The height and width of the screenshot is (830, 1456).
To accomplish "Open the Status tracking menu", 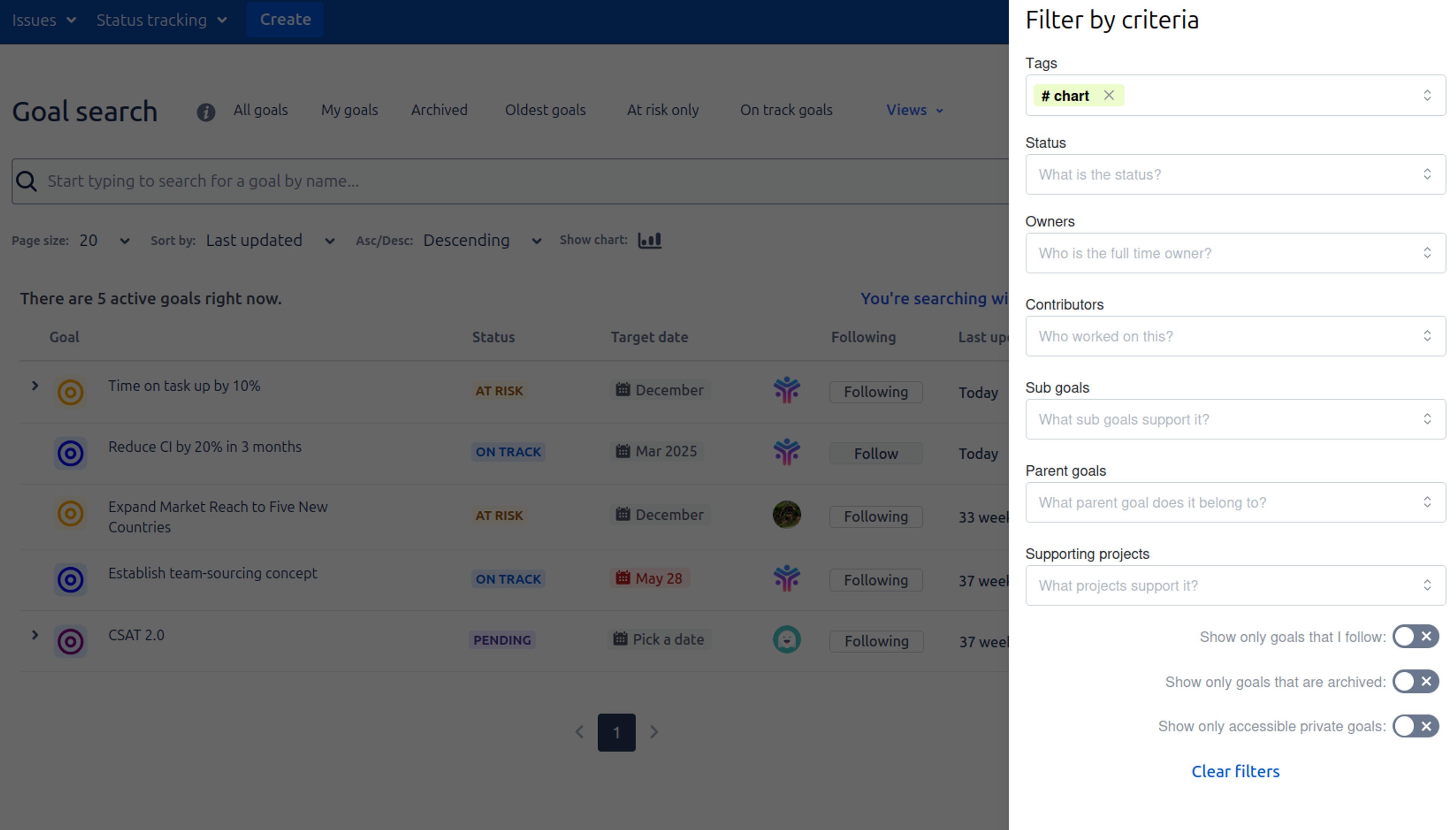I will pyautogui.click(x=161, y=20).
